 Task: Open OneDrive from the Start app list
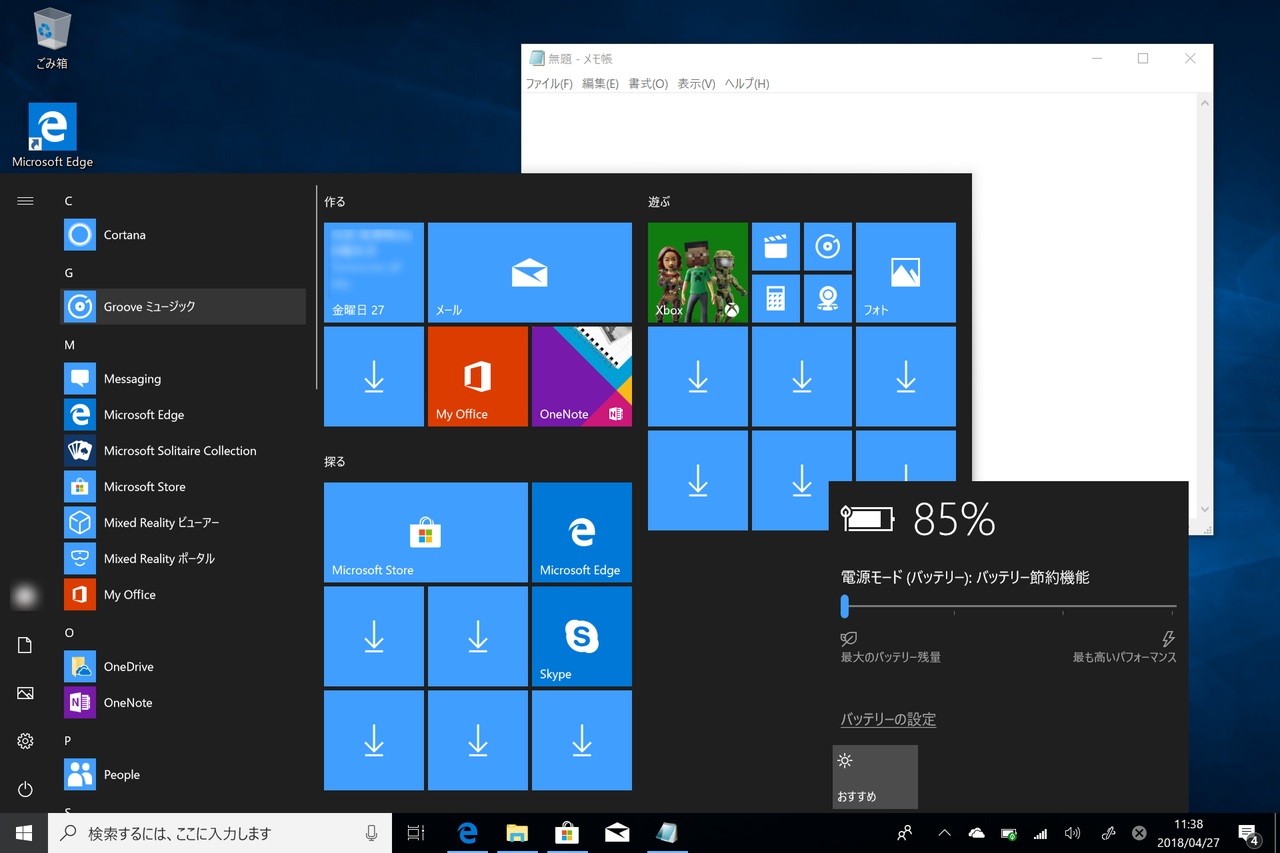pyautogui.click(x=184, y=667)
